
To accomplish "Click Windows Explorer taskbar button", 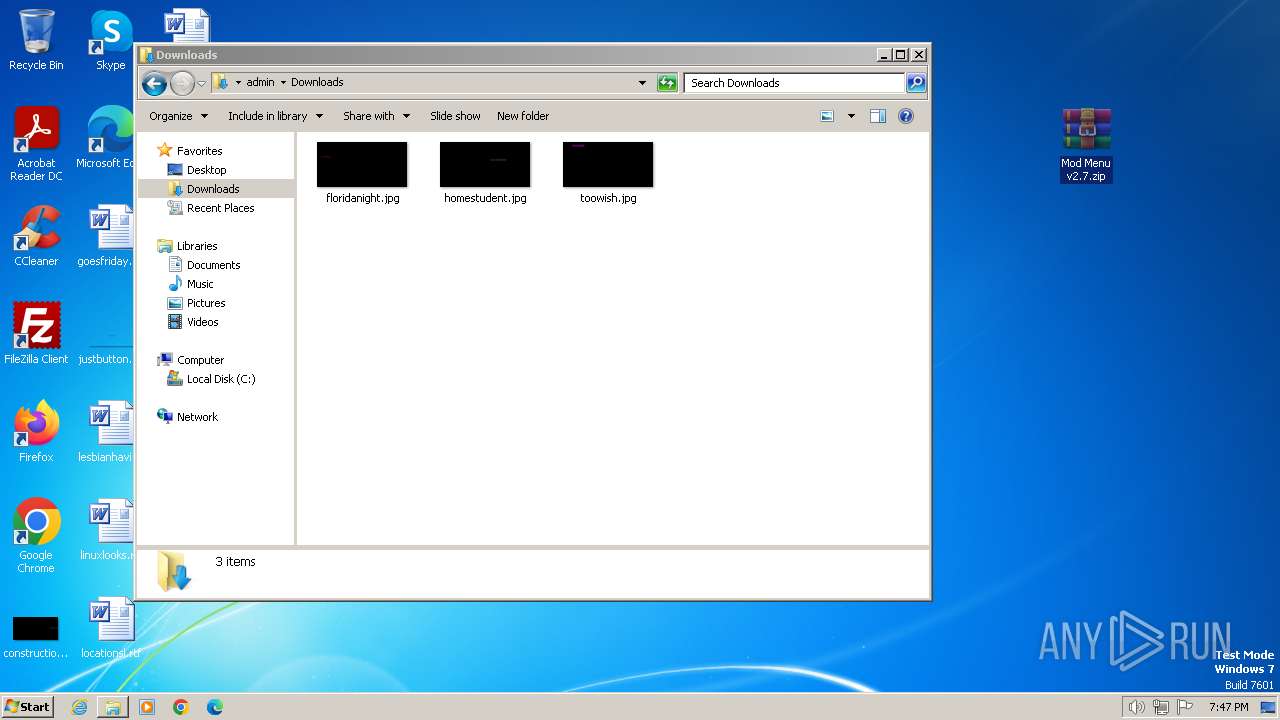I will tap(113, 707).
